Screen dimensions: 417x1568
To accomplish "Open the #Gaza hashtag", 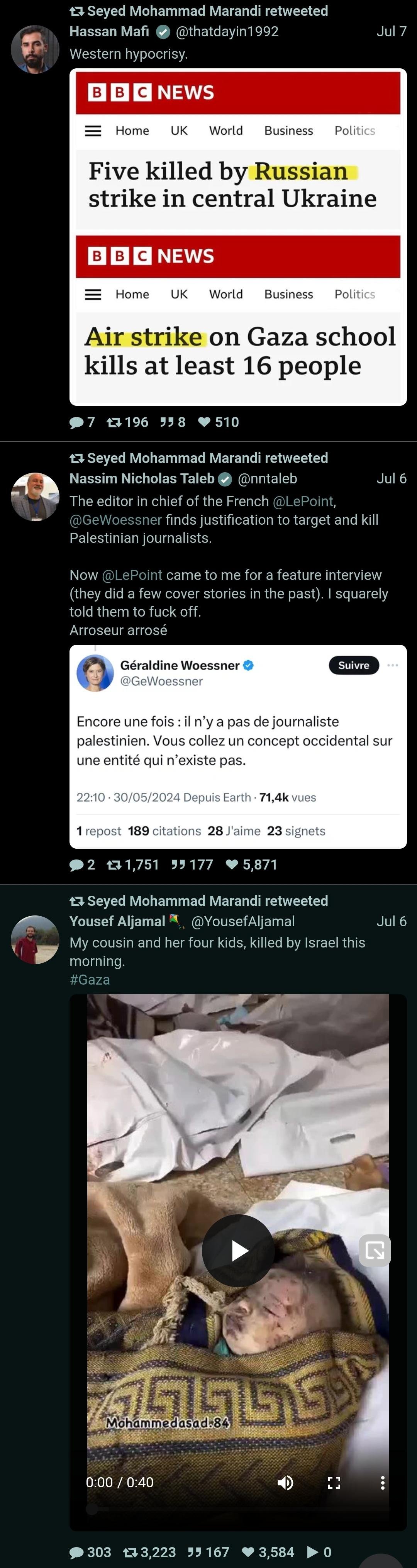I will (x=90, y=980).
